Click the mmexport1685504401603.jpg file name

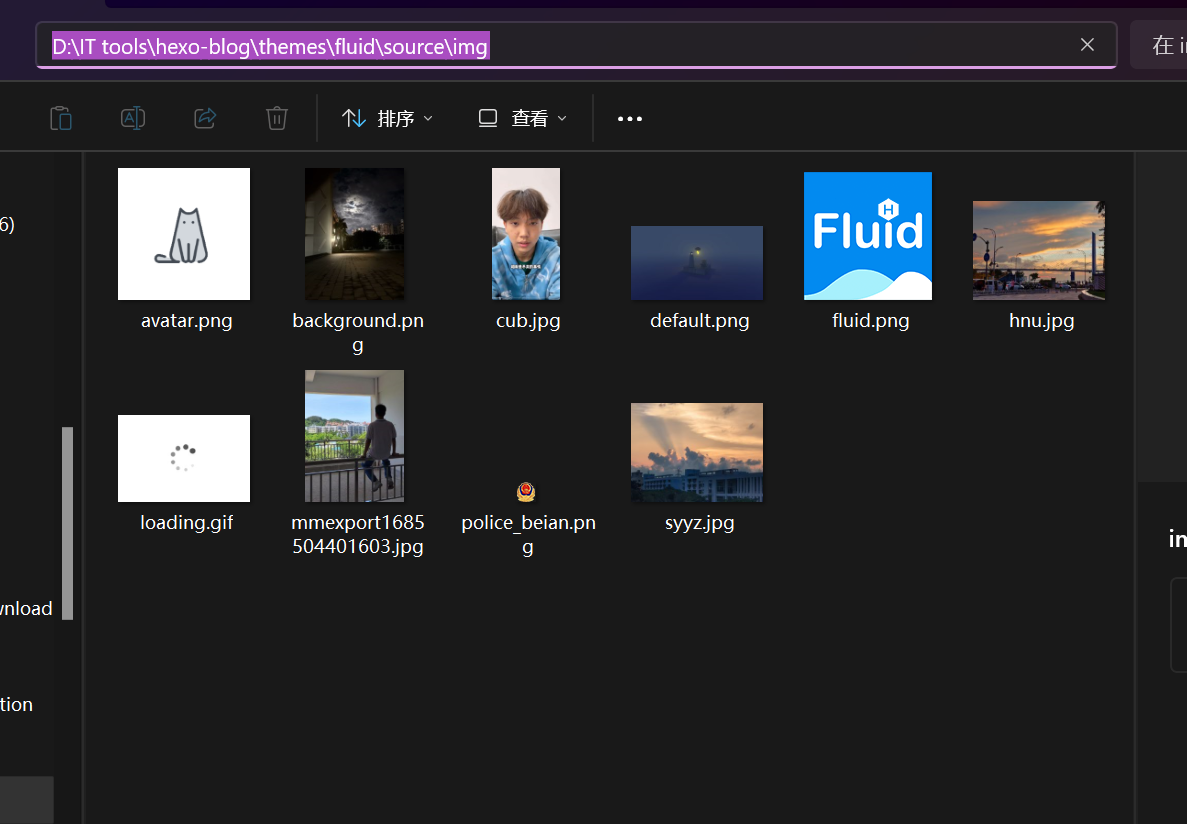pyautogui.click(x=358, y=534)
